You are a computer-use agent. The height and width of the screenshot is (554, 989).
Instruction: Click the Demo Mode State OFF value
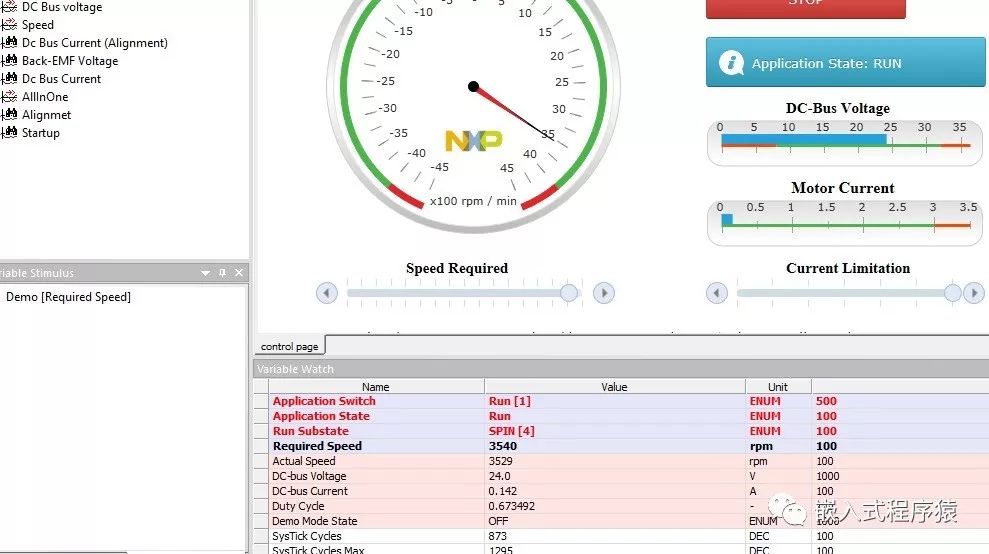click(x=498, y=521)
